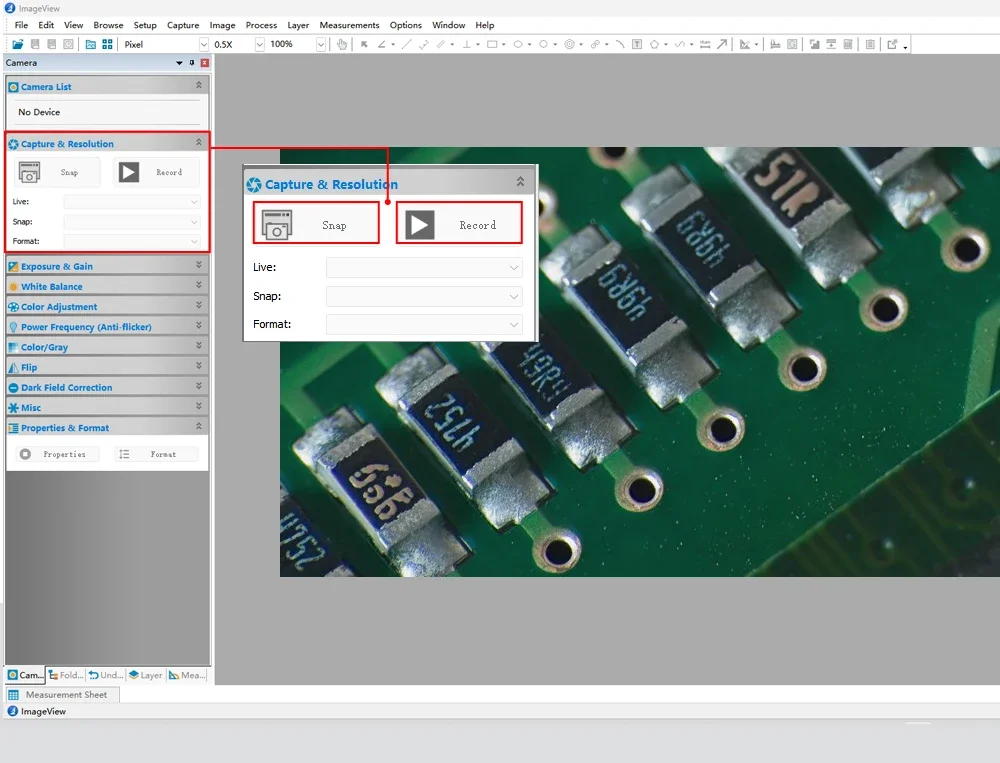
Task: Expand the Color/Gray section
Action: (198, 346)
